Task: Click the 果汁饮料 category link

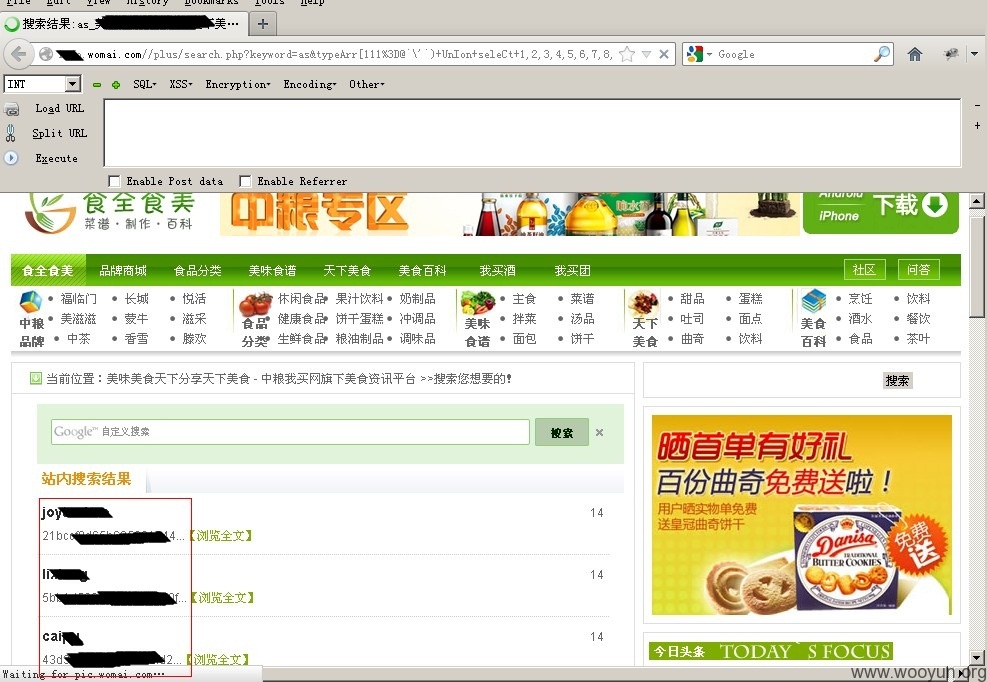Action: point(359,298)
